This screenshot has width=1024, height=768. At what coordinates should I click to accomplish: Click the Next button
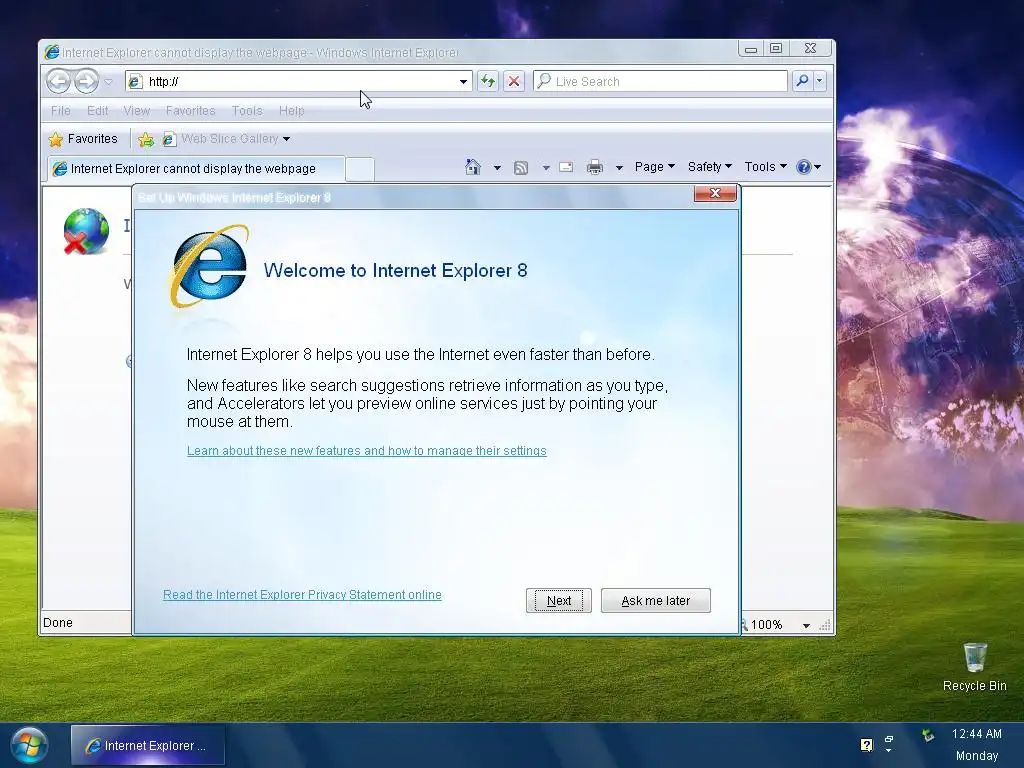tap(559, 601)
